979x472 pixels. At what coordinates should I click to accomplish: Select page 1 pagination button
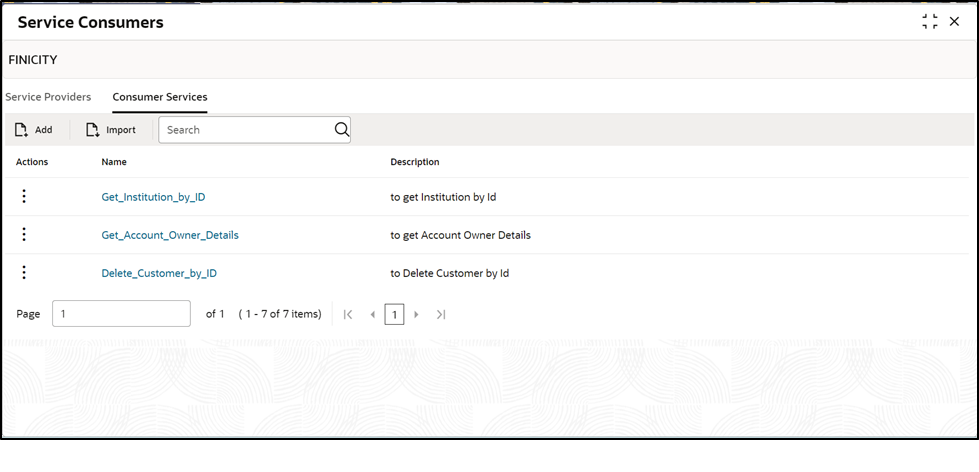tap(394, 314)
